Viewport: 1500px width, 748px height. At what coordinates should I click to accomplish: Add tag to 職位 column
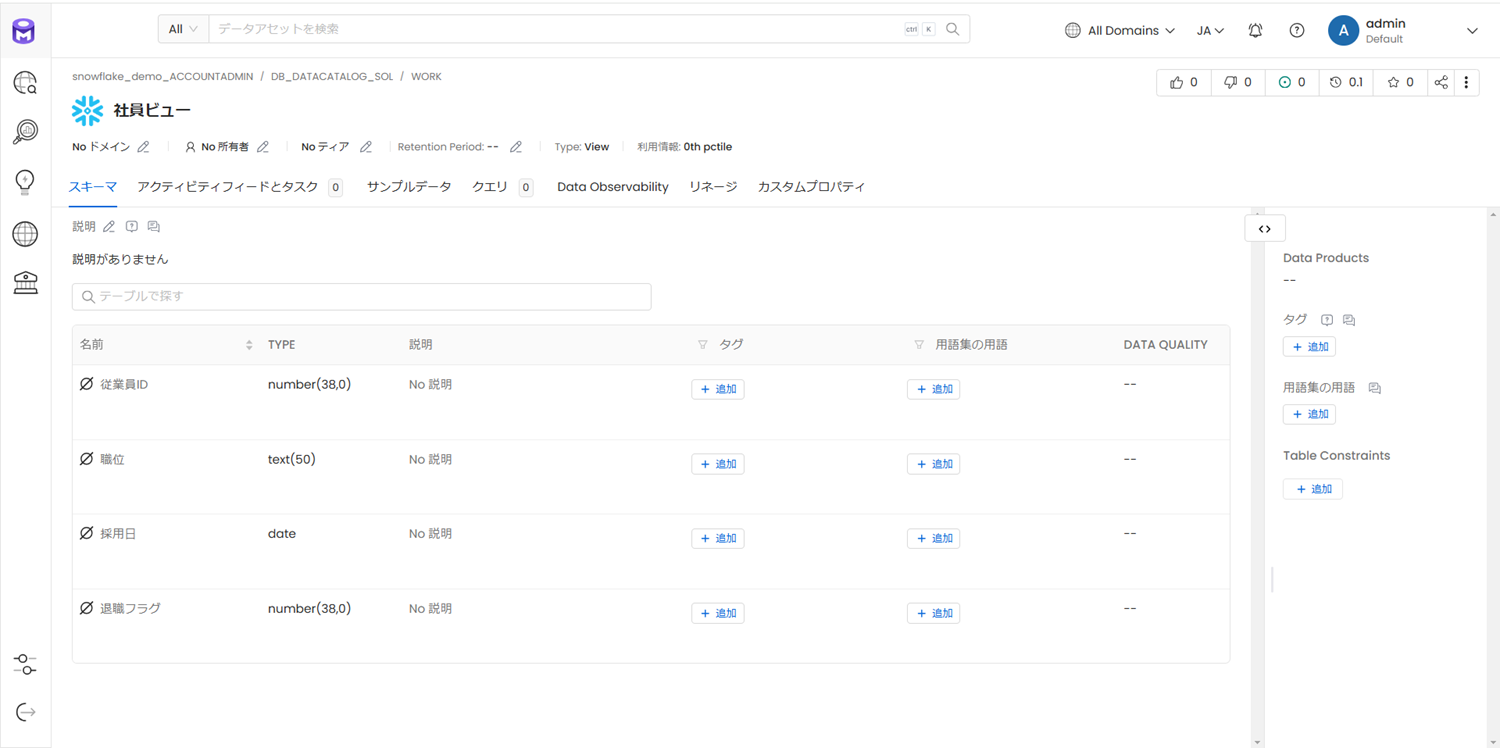pyautogui.click(x=718, y=464)
